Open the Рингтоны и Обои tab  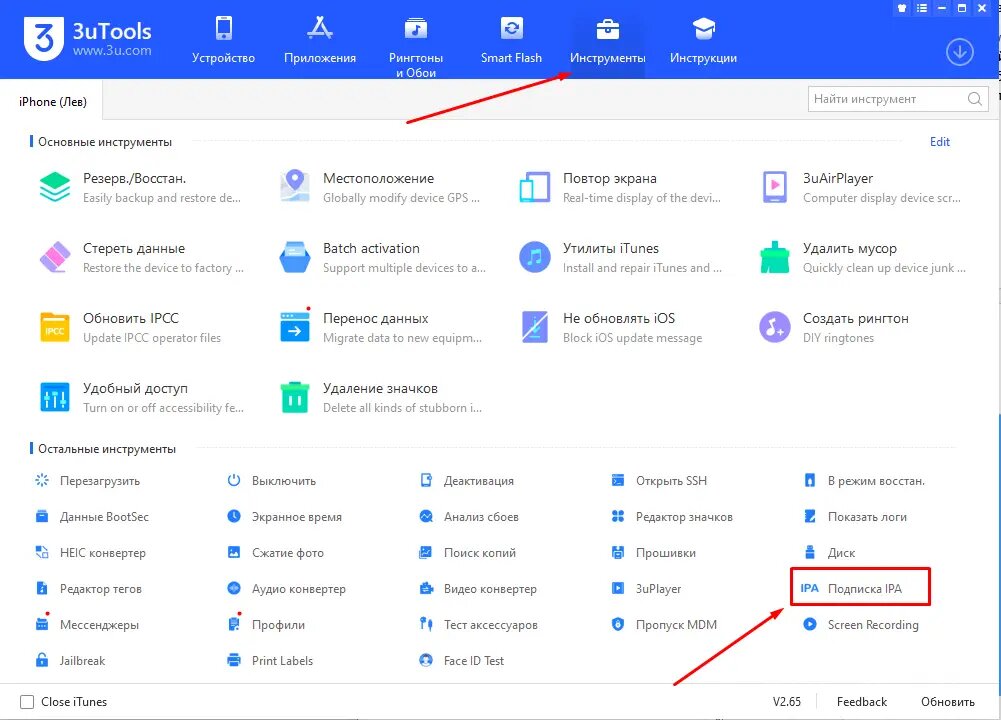click(416, 46)
